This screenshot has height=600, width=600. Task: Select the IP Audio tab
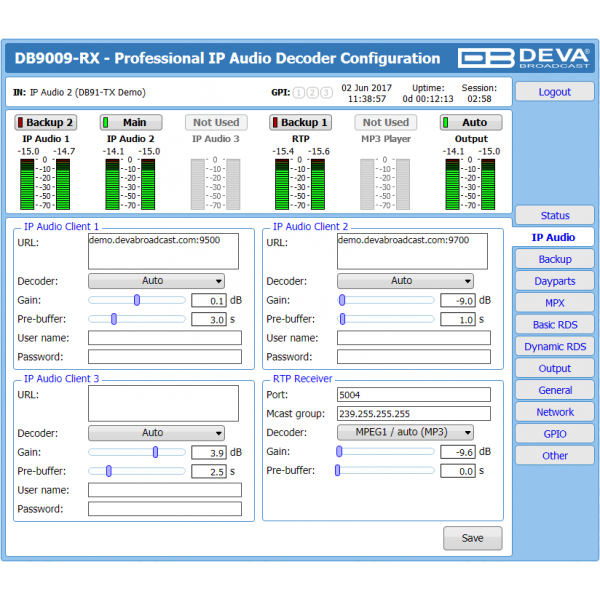point(553,237)
